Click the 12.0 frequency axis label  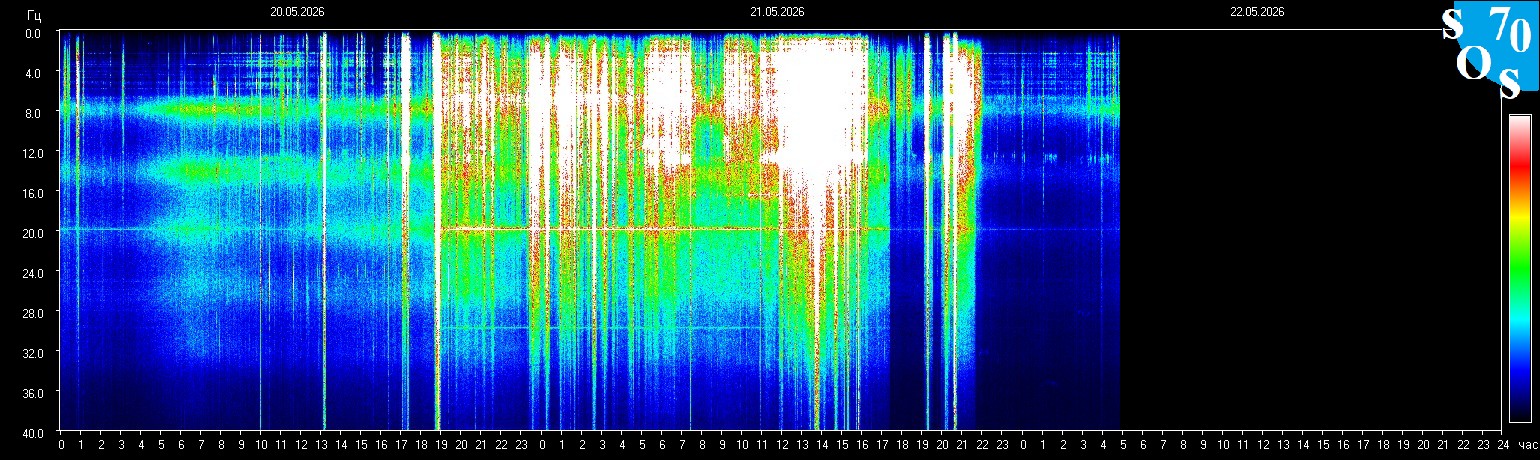tap(31, 153)
